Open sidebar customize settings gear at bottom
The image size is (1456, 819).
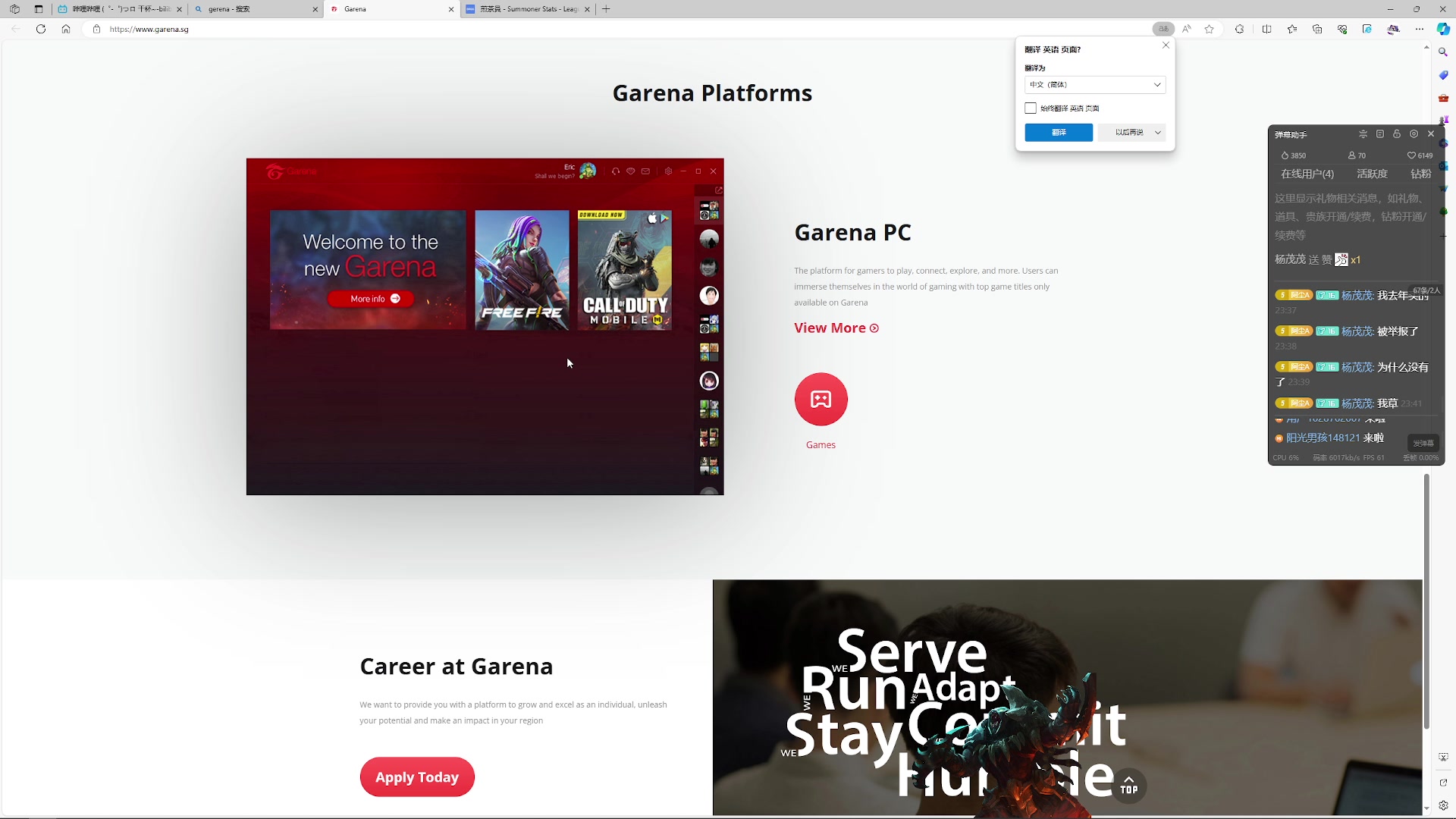(1443, 805)
